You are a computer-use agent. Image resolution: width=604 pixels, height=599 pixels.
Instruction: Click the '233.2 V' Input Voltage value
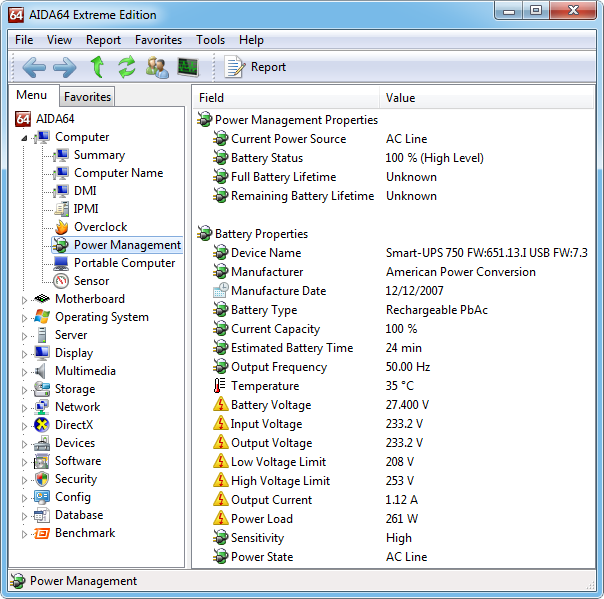pyautogui.click(x=404, y=424)
